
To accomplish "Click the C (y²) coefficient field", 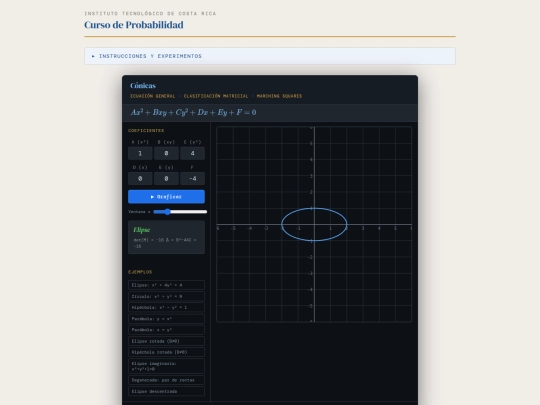I will (x=193, y=153).
